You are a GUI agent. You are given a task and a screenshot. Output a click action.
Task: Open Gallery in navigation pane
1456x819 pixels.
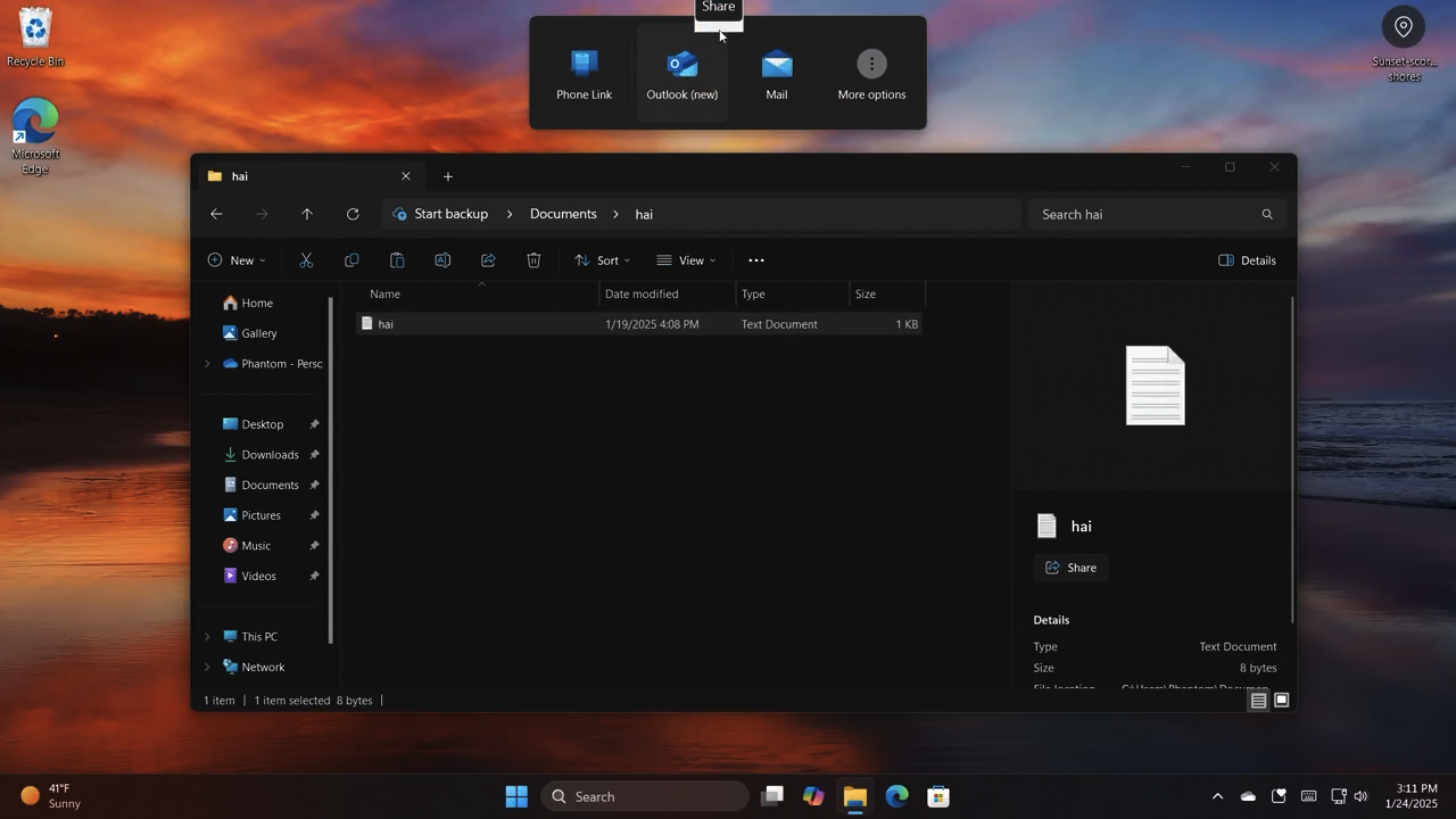pos(259,334)
